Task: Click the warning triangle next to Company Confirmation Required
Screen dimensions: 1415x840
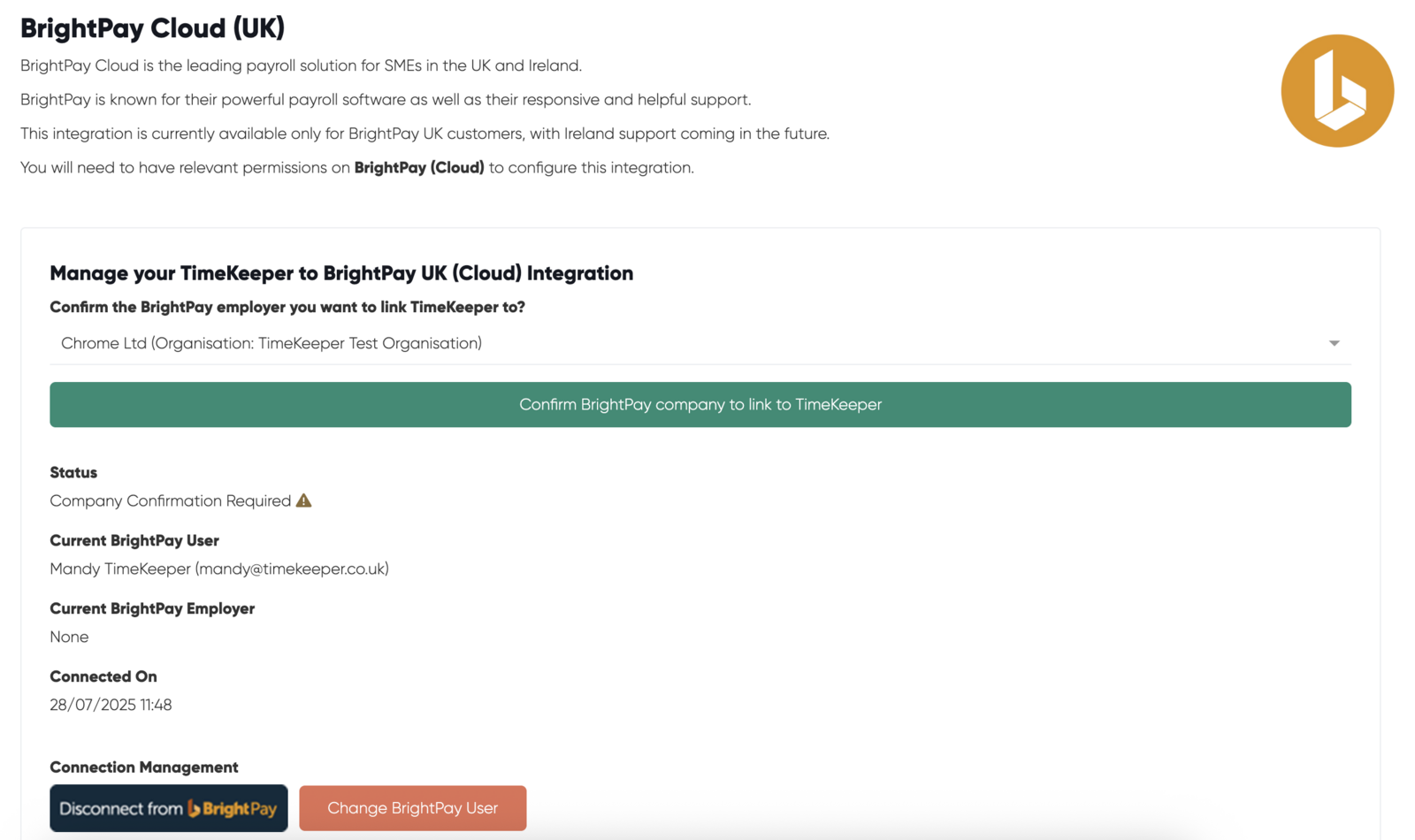Action: (304, 500)
